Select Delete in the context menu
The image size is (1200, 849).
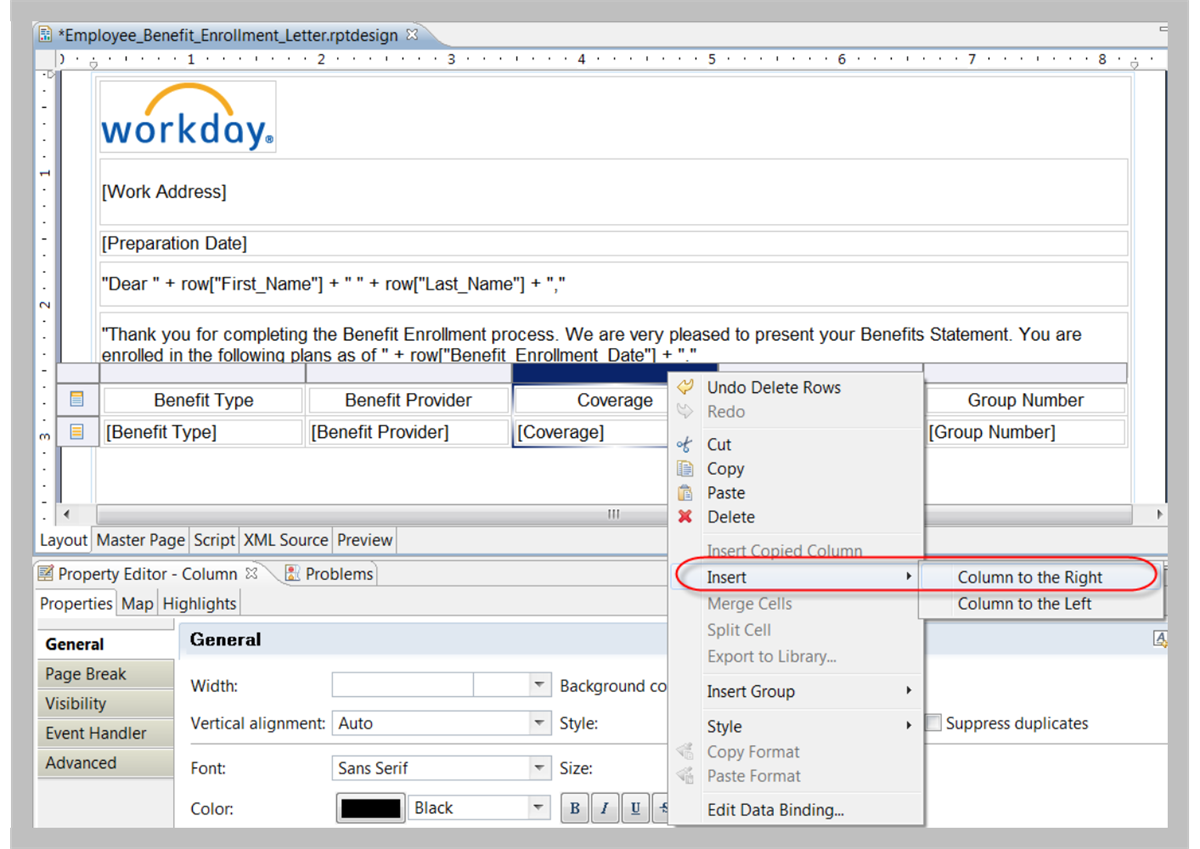[x=731, y=517]
